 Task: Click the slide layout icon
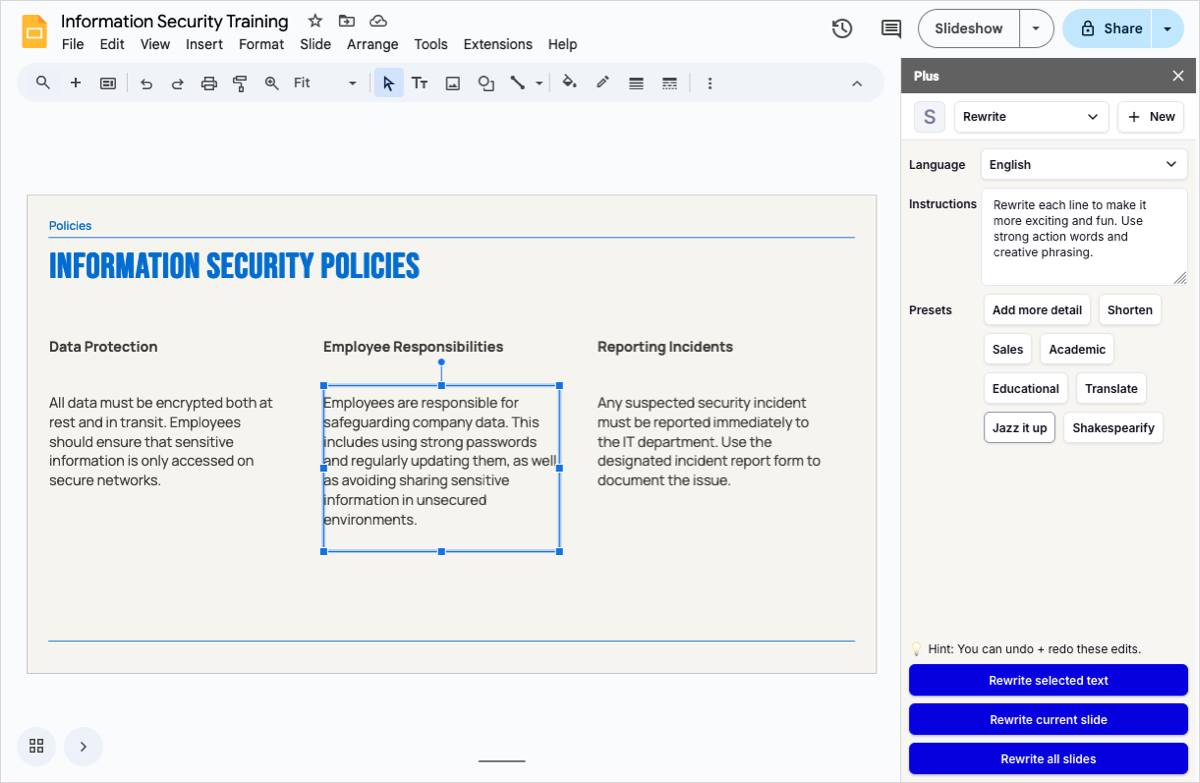(x=108, y=83)
